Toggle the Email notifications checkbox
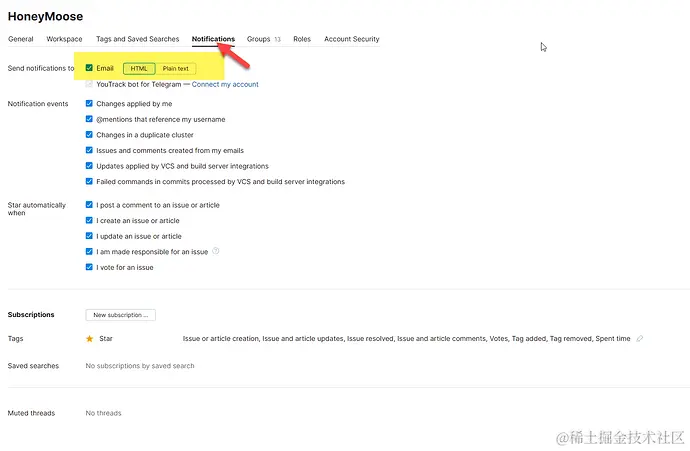690x451 pixels. tap(89, 68)
